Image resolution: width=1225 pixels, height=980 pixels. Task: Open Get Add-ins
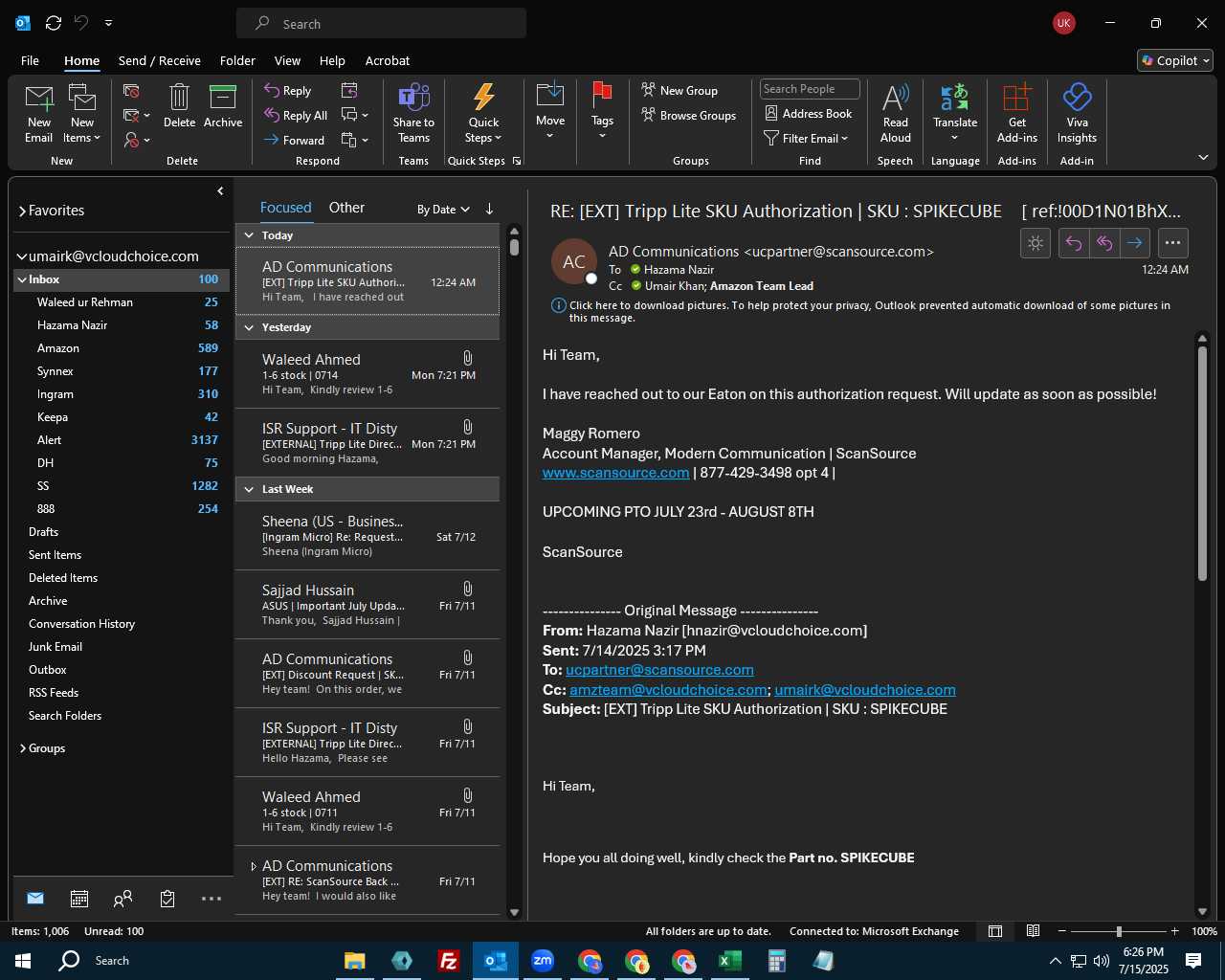tap(1016, 113)
